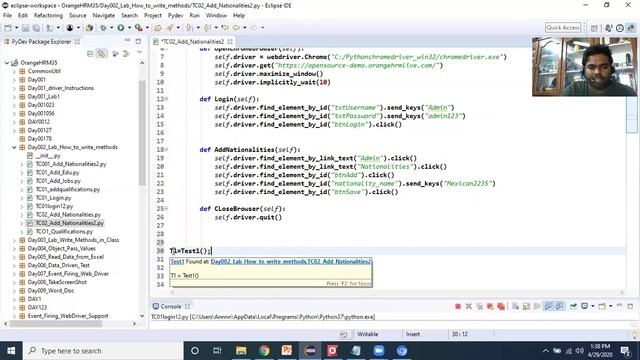Click Task View icon on taskbar
Screen dimensions: 640x360
(217, 351)
